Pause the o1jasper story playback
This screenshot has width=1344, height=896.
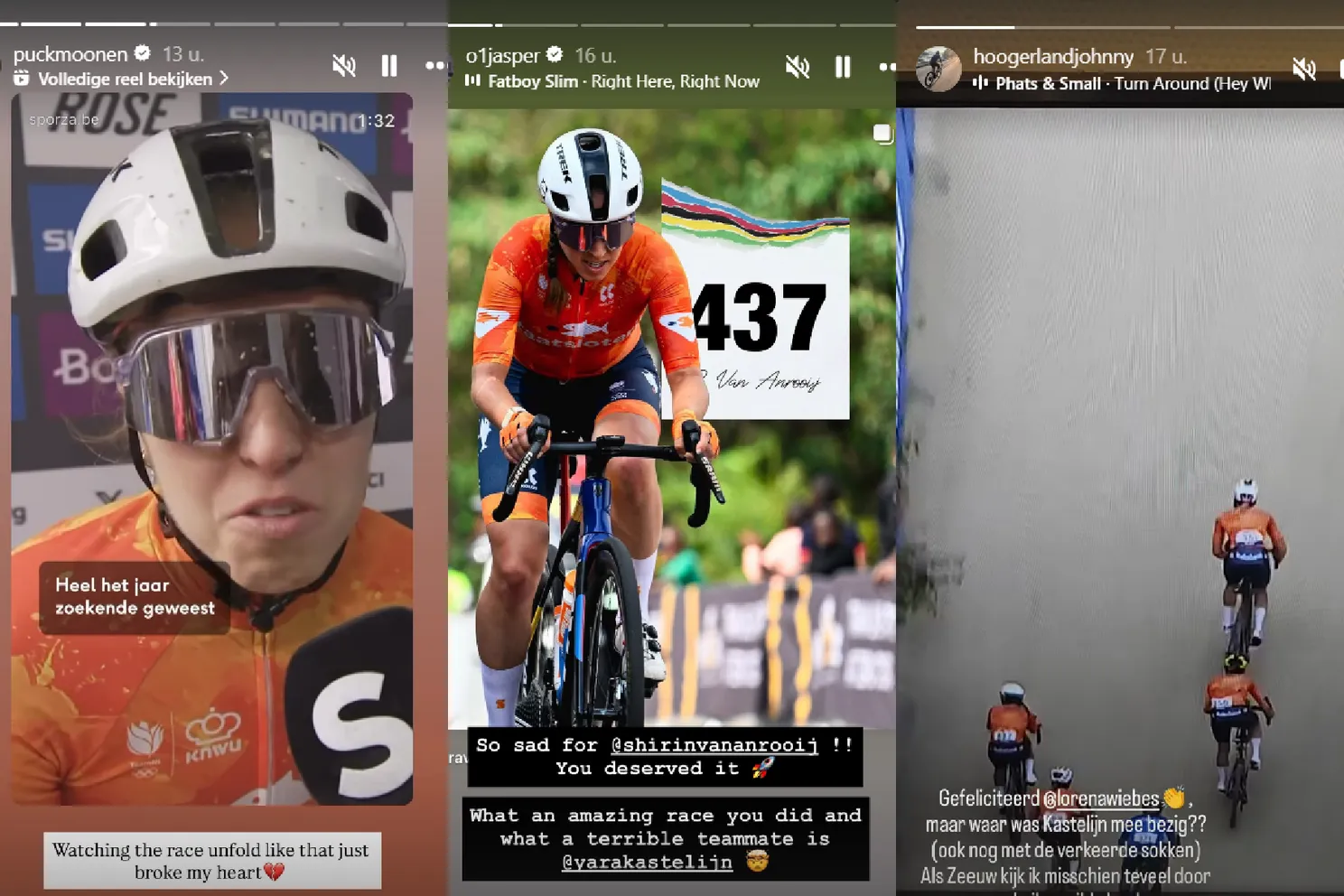(843, 67)
